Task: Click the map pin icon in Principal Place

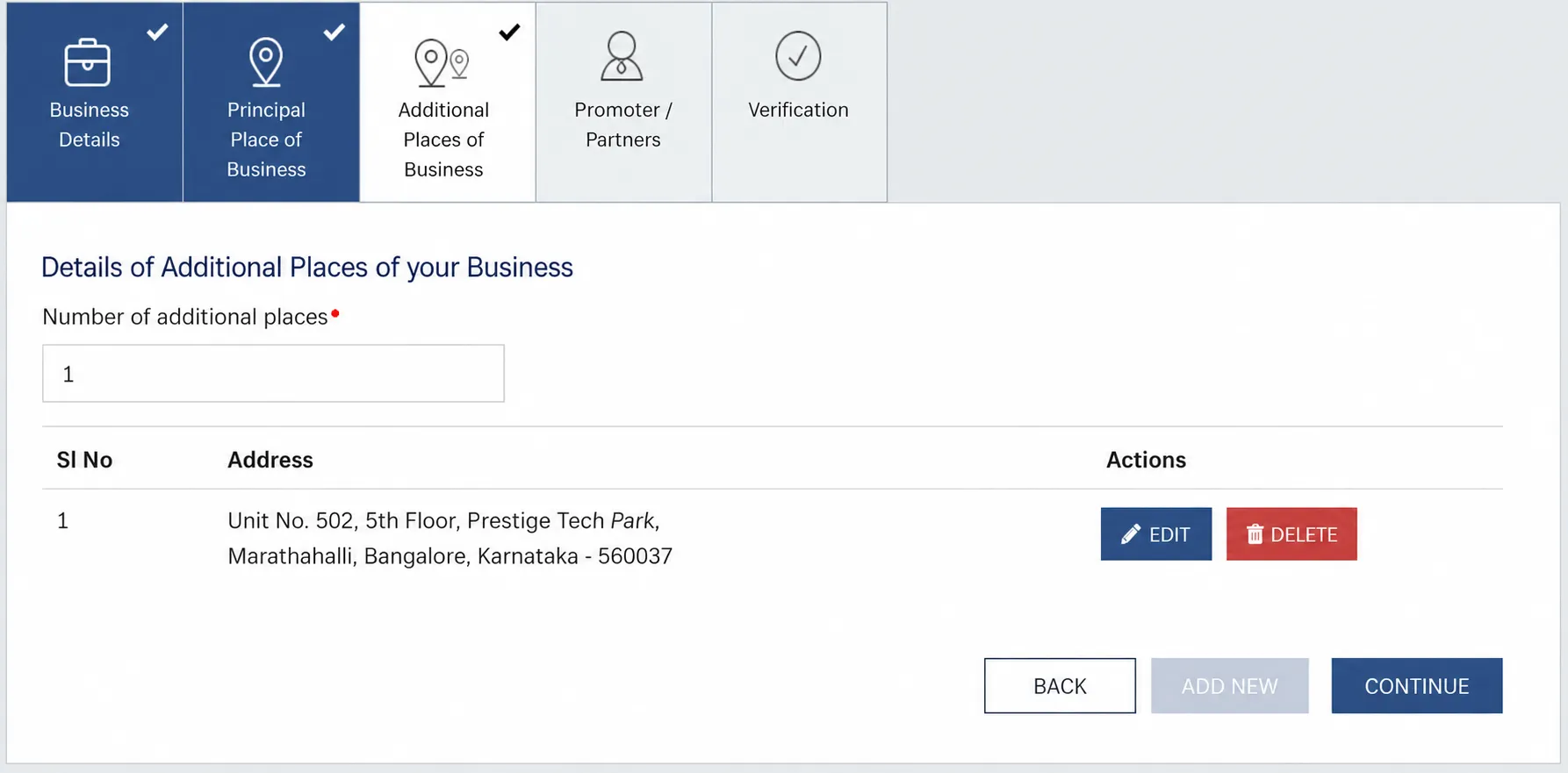Action: click(266, 61)
